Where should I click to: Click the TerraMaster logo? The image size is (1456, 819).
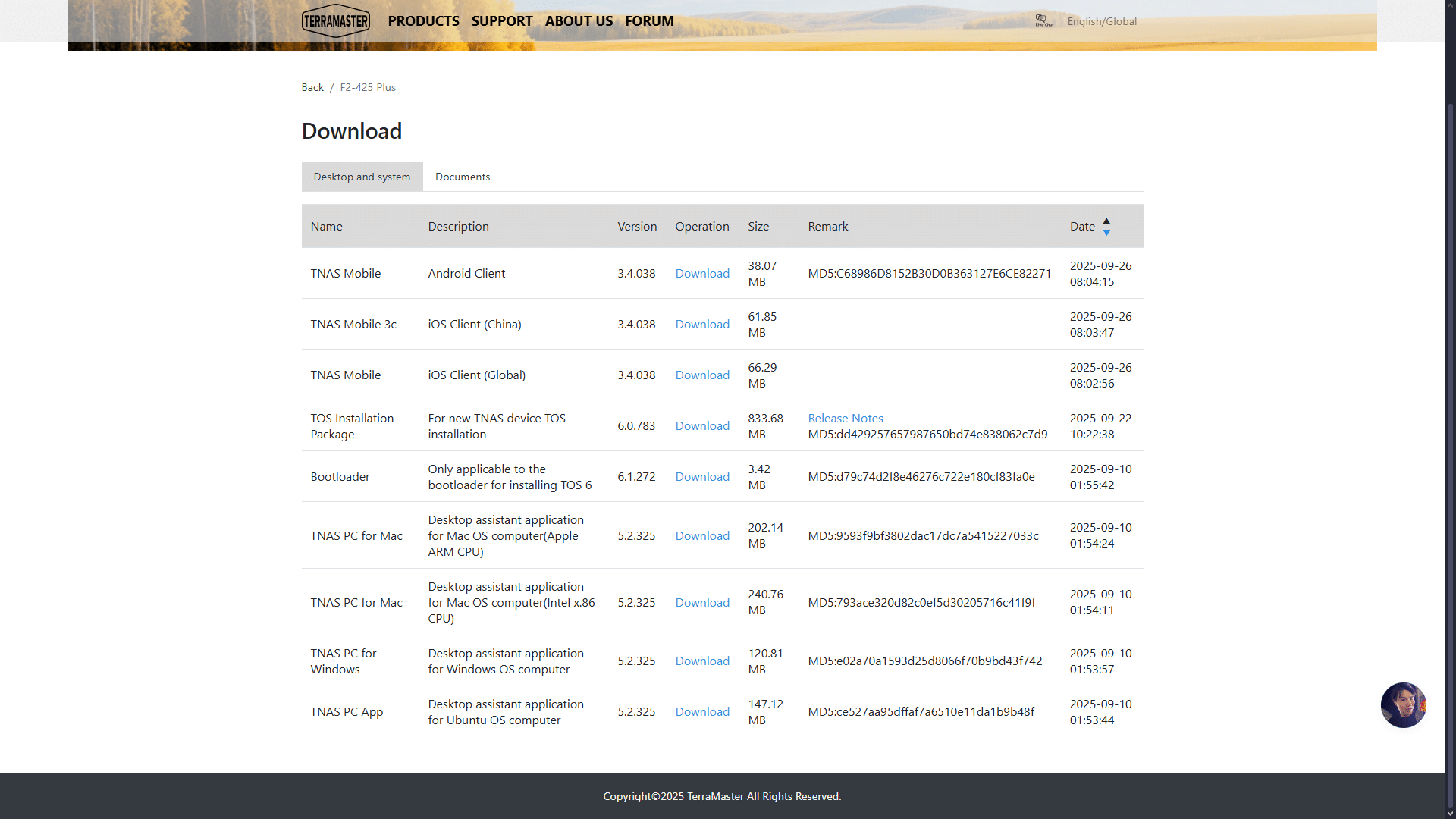(335, 21)
